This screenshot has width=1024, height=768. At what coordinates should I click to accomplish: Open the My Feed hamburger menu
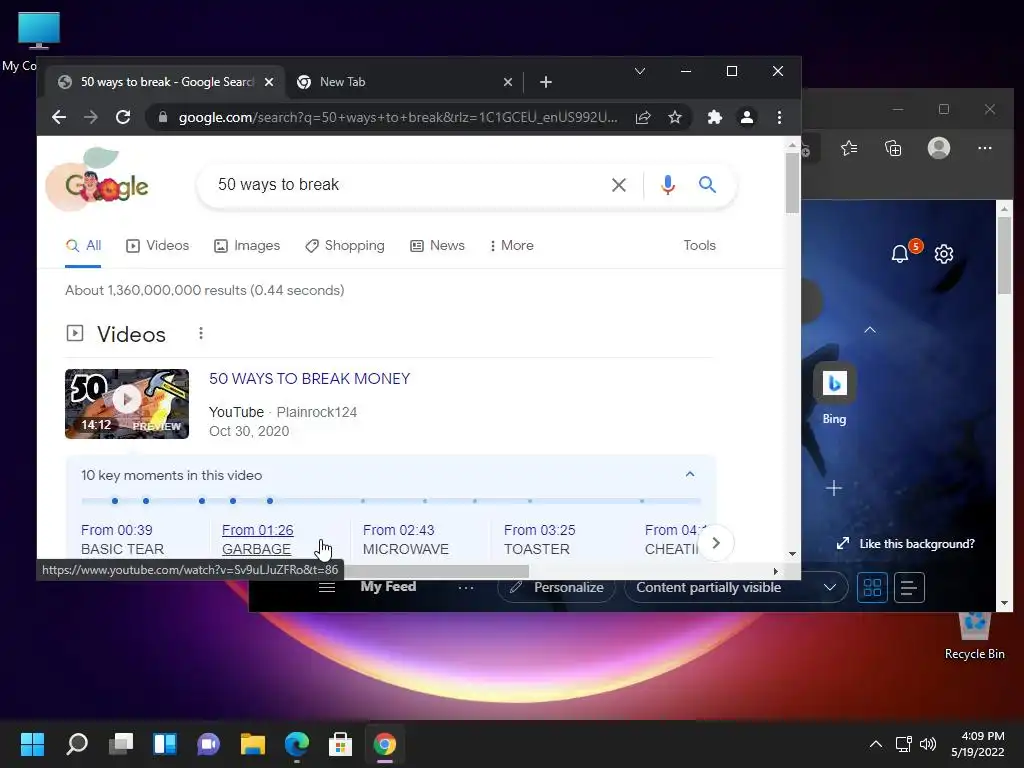(327, 587)
